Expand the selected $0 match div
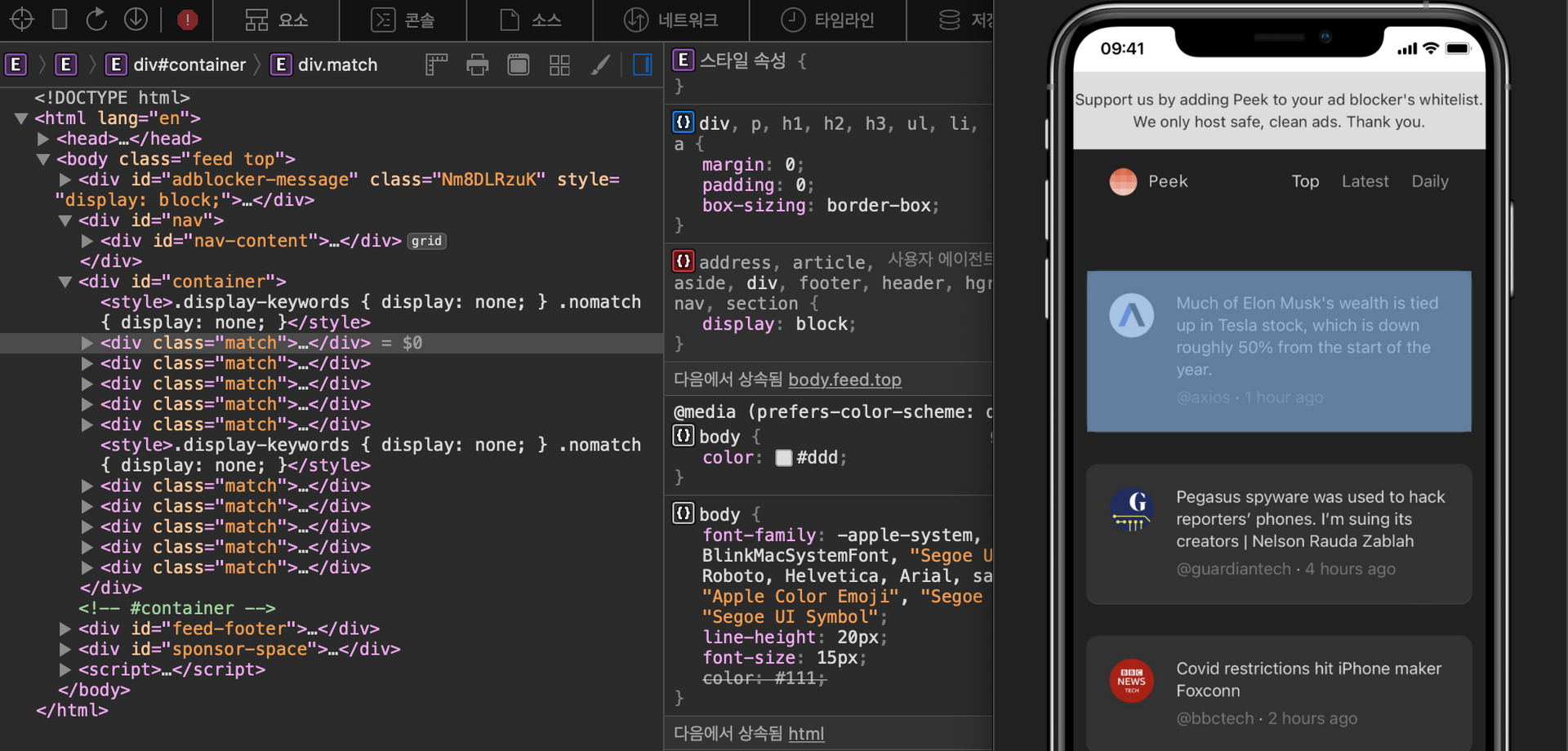1568x751 pixels. (87, 343)
